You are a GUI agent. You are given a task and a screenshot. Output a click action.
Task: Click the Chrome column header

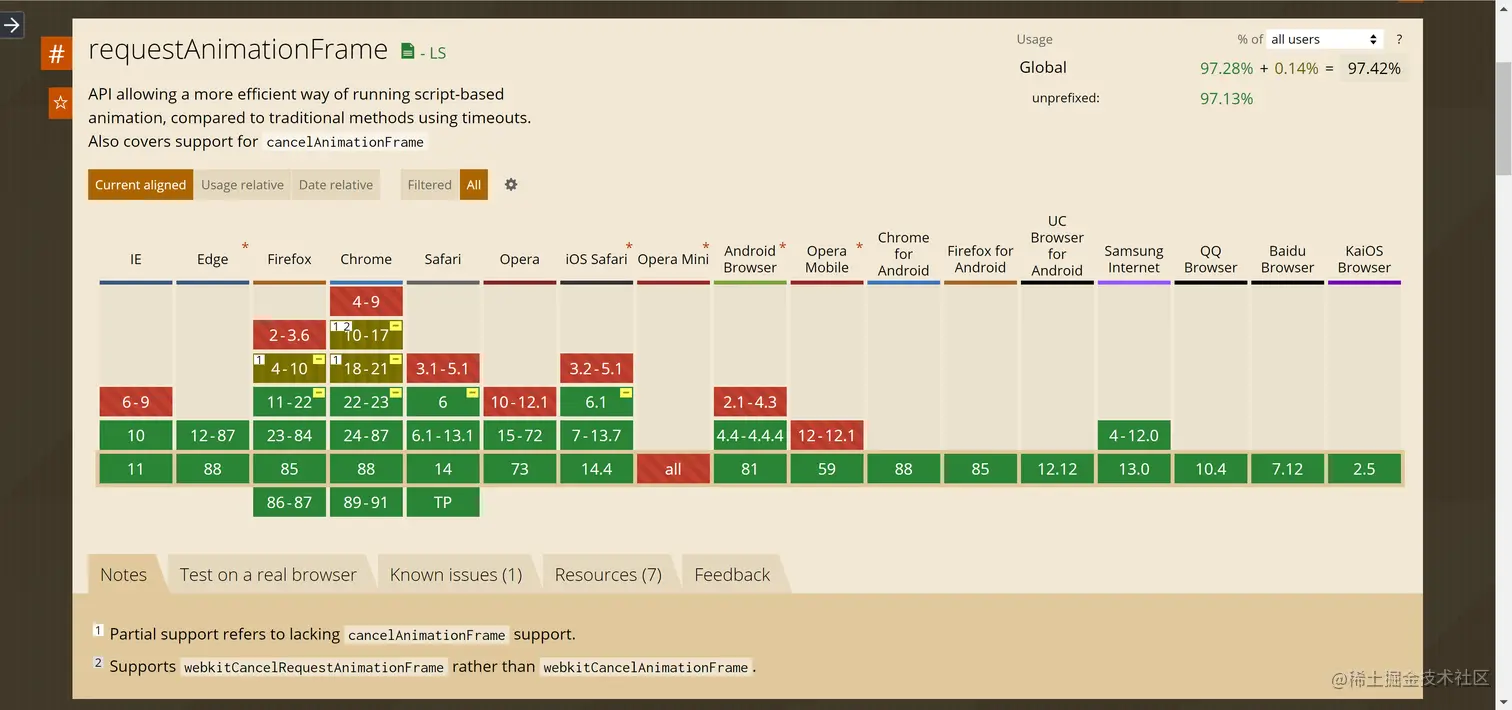pyautogui.click(x=366, y=259)
